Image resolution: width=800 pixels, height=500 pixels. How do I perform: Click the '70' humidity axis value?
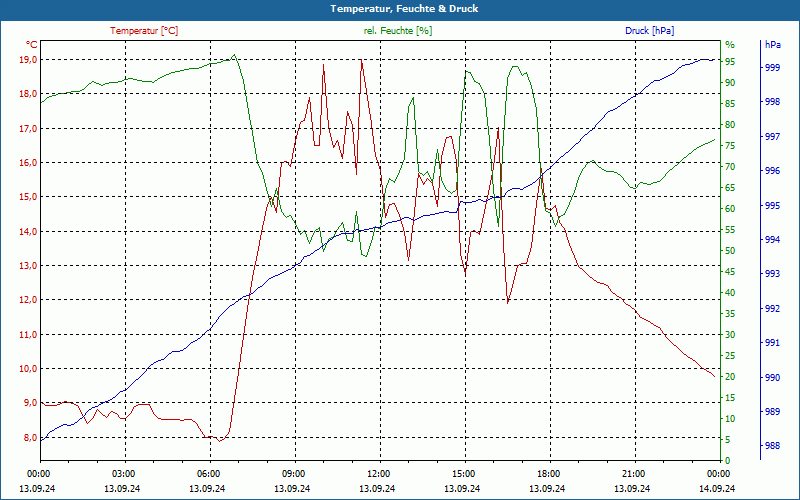pos(730,167)
